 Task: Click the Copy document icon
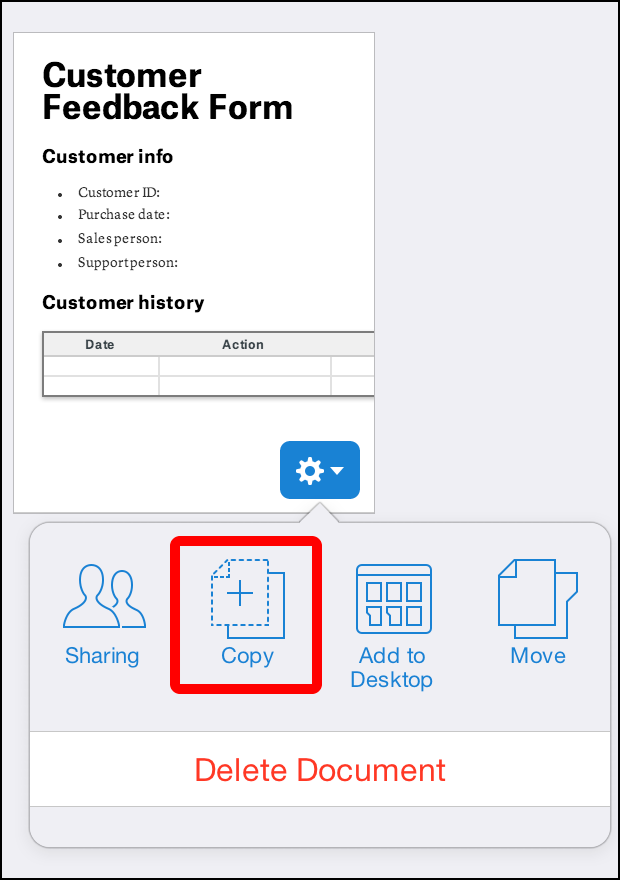coord(247,598)
